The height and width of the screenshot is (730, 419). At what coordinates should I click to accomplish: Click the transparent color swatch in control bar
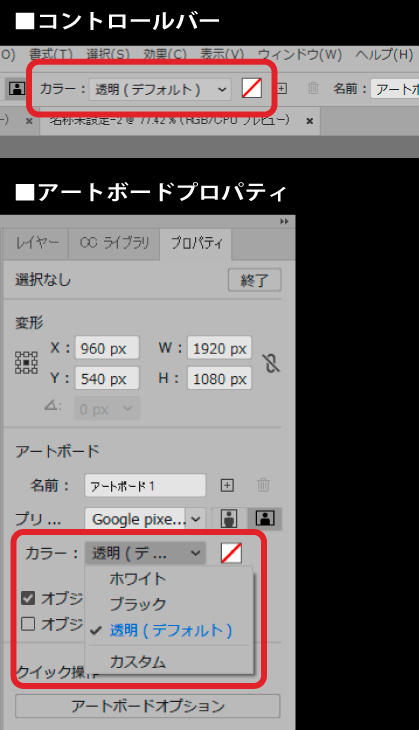(x=252, y=88)
